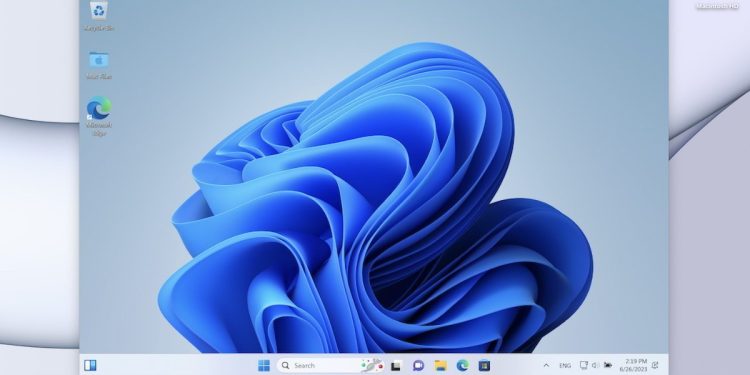Viewport: 750px width, 375px height.
Task: Open Microsoft Store from the taskbar
Action: (x=485, y=366)
